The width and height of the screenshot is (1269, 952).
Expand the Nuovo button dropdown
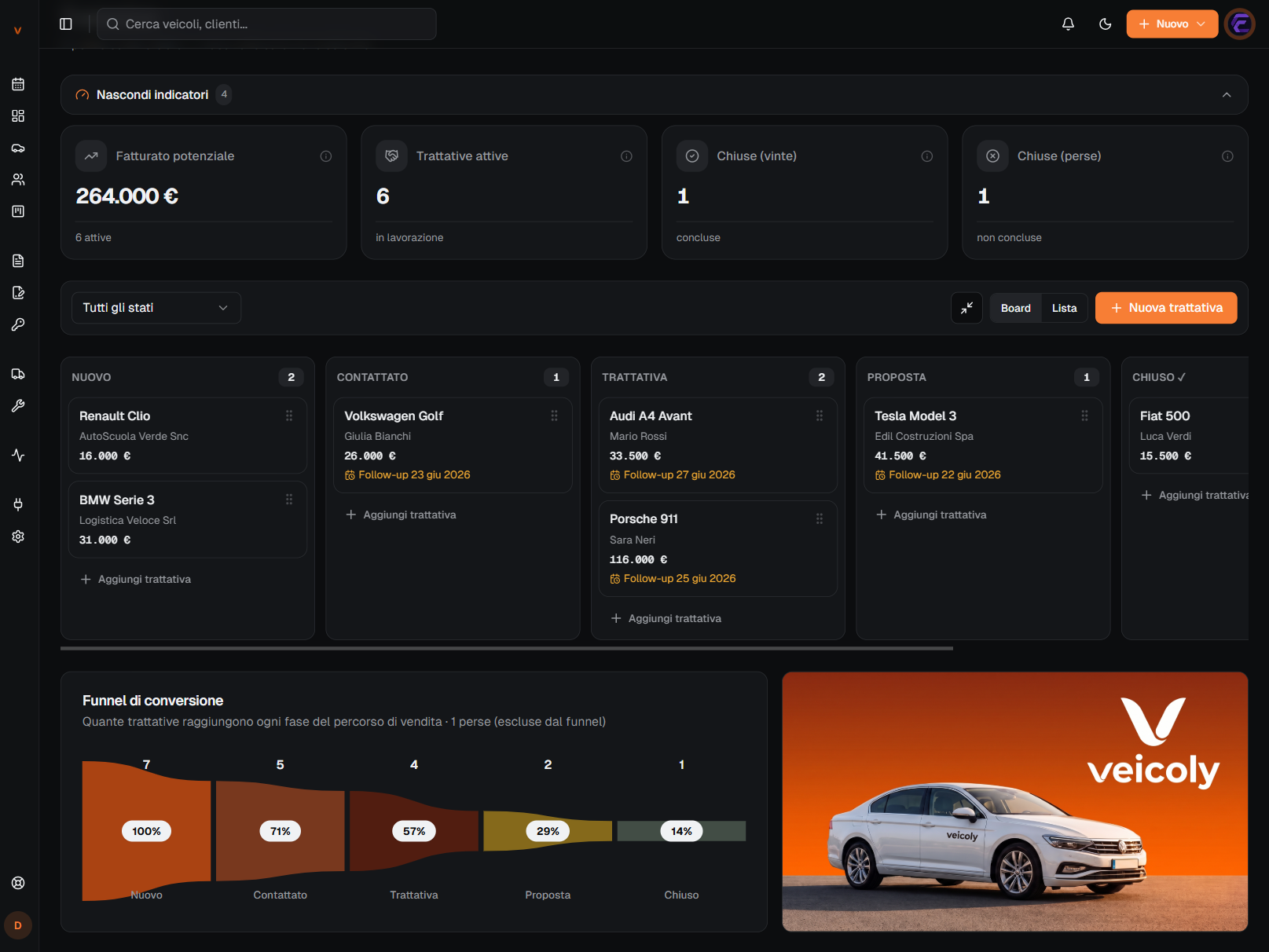[1201, 24]
